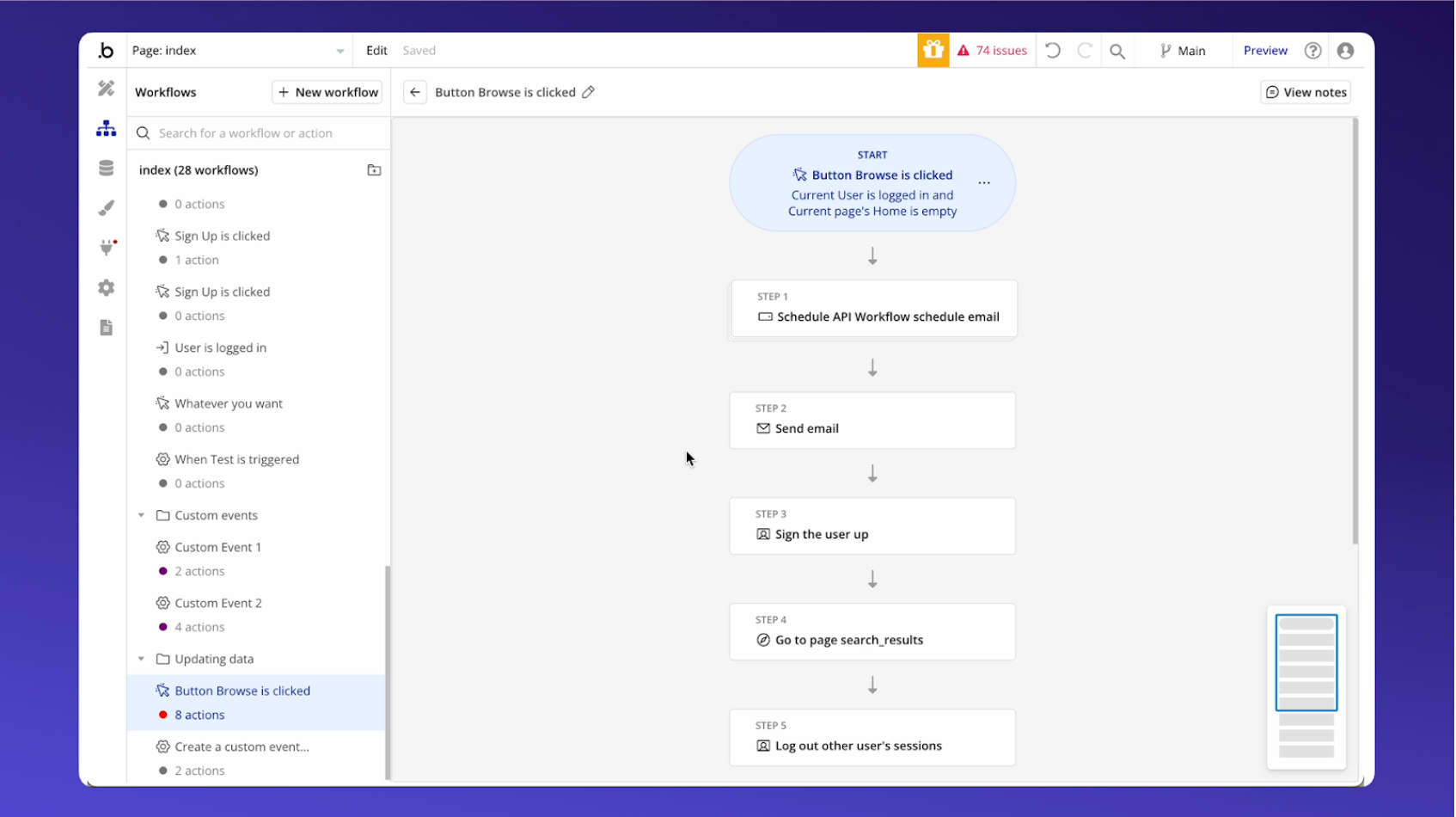Switch to the Edit tab
The image size is (1456, 817).
tap(376, 50)
